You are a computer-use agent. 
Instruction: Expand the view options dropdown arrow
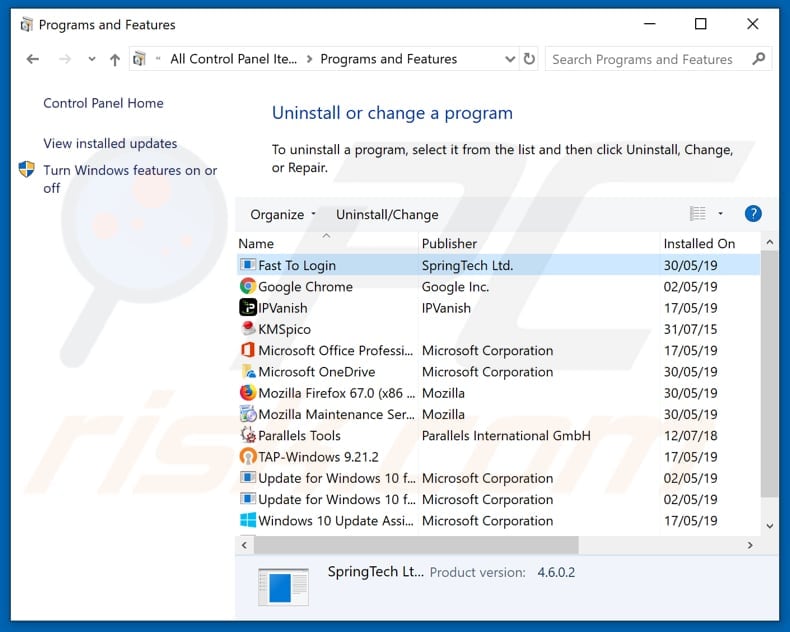click(x=721, y=214)
